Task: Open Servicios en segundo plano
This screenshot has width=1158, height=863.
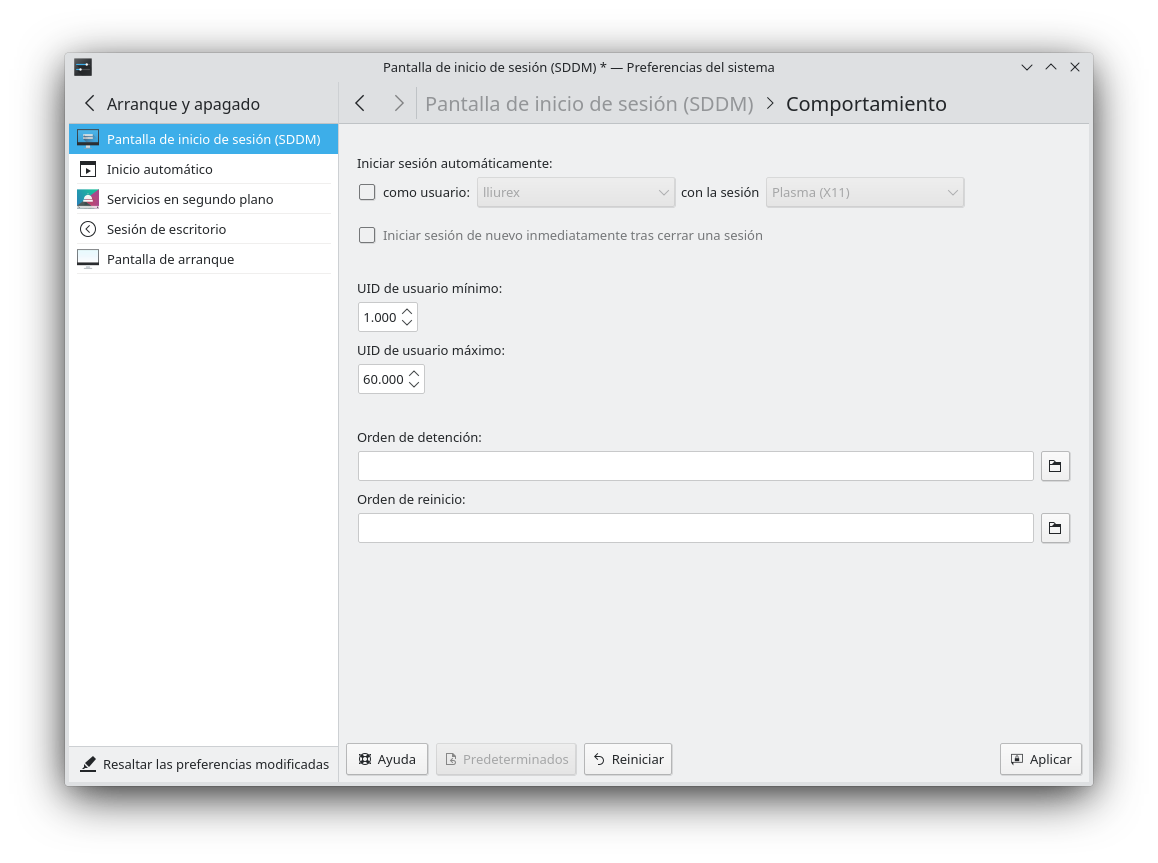Action: (190, 199)
